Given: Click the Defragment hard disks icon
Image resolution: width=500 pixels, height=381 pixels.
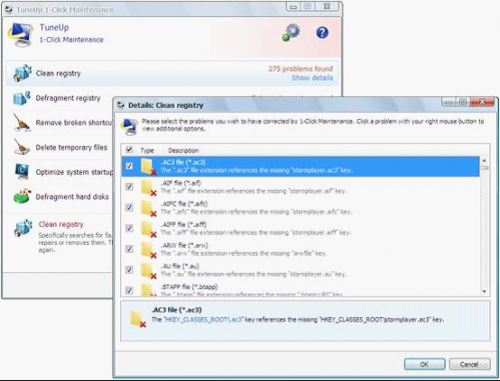Looking at the screenshot, I should [x=22, y=196].
